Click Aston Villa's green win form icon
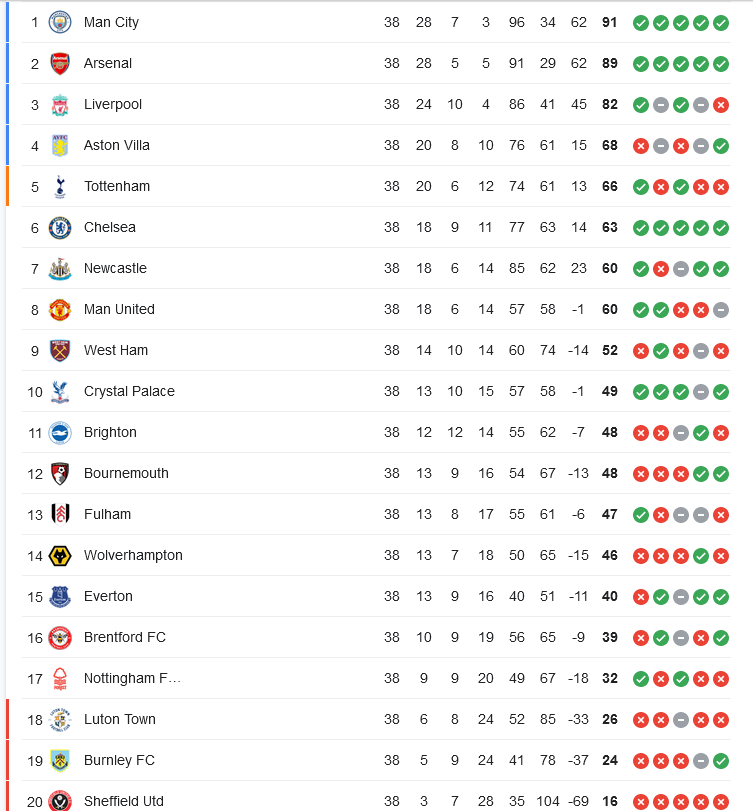The width and height of the screenshot is (753, 811). pyautogui.click(x=720, y=146)
